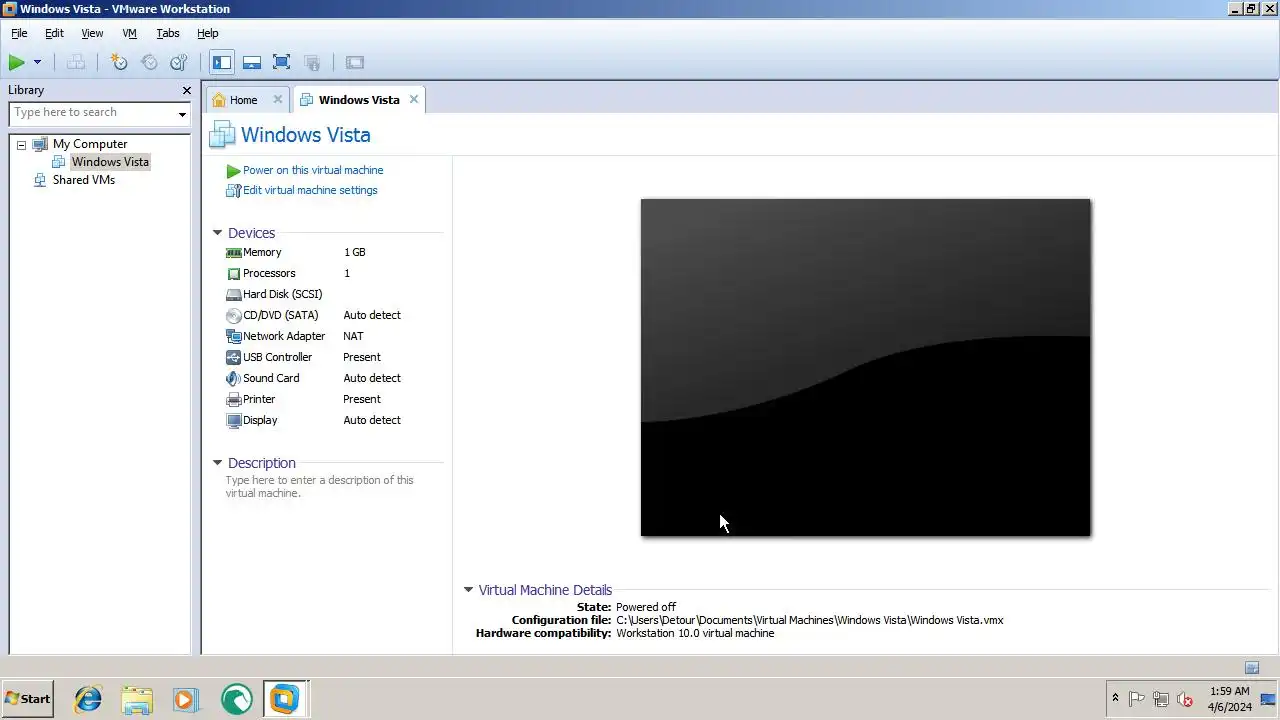Click the VMware Workstation taskbar button
Image resolution: width=1280 pixels, height=720 pixels.
coord(285,699)
